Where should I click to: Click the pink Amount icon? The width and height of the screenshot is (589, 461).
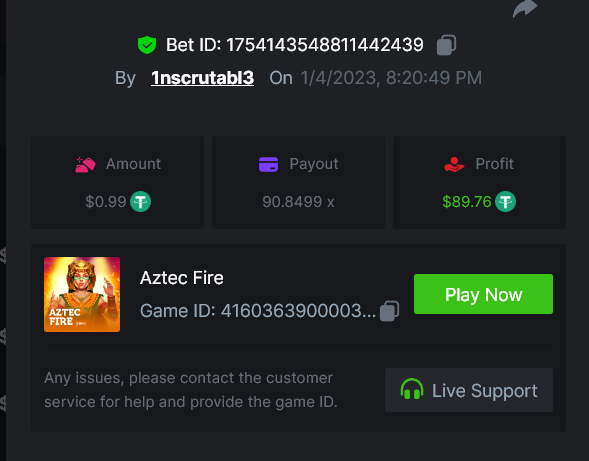85,165
